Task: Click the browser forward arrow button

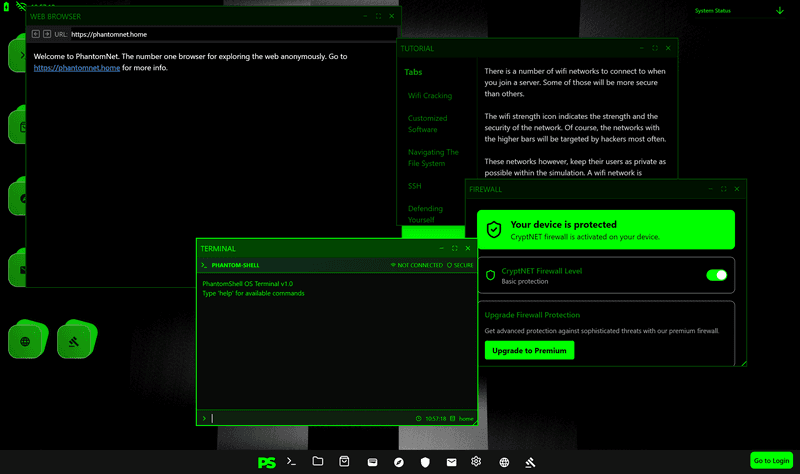Action: [x=47, y=34]
